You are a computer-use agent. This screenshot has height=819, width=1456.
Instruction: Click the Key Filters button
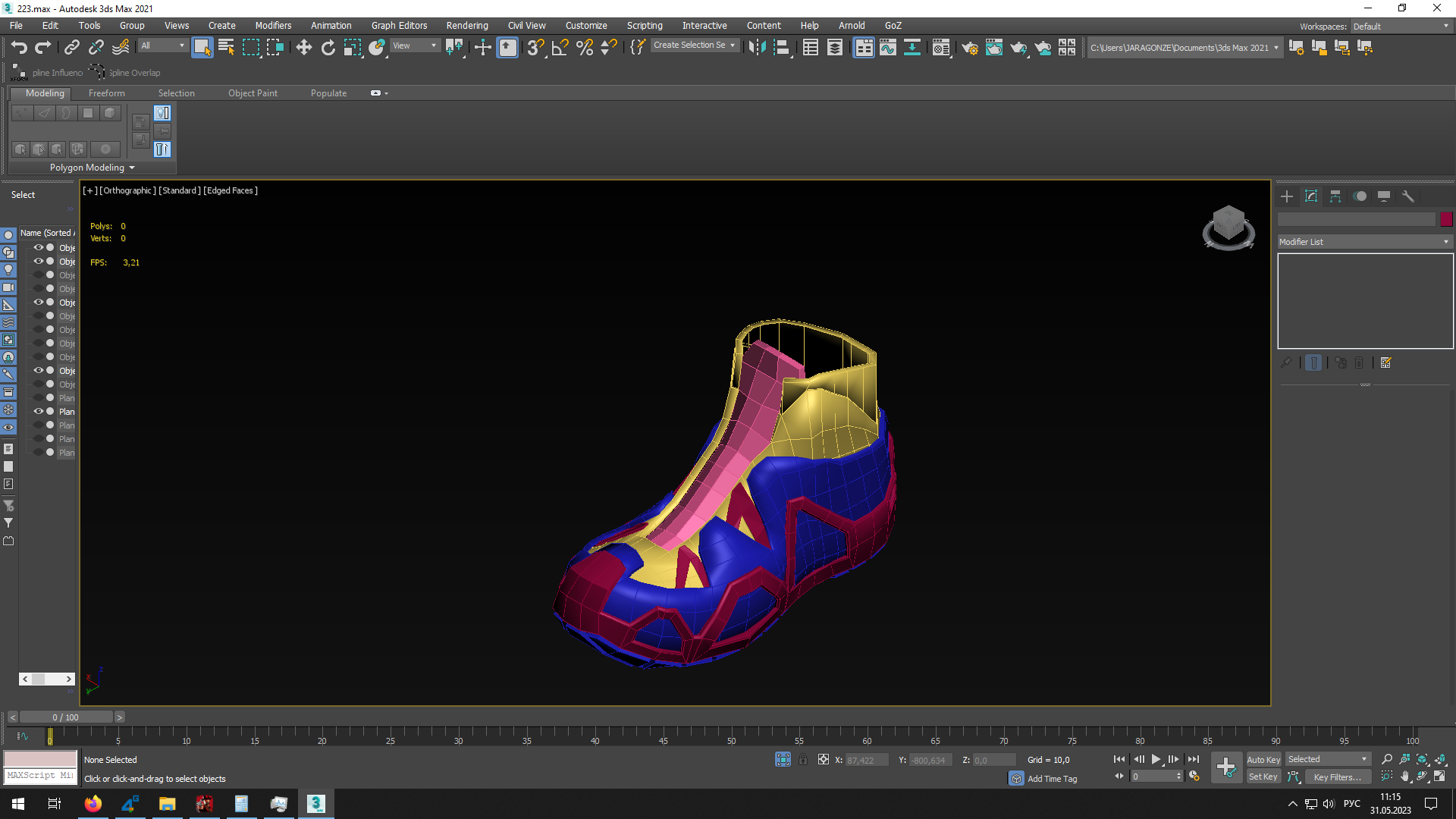tap(1337, 777)
